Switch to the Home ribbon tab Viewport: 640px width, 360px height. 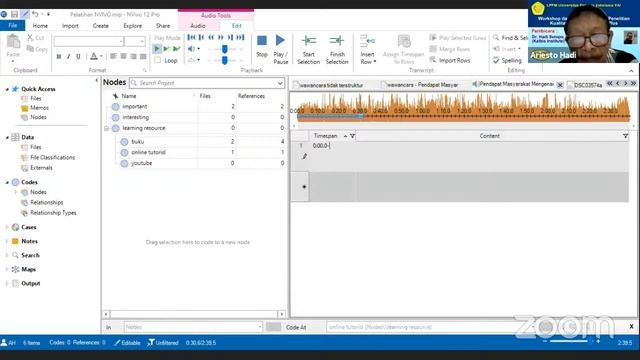pyautogui.click(x=40, y=26)
